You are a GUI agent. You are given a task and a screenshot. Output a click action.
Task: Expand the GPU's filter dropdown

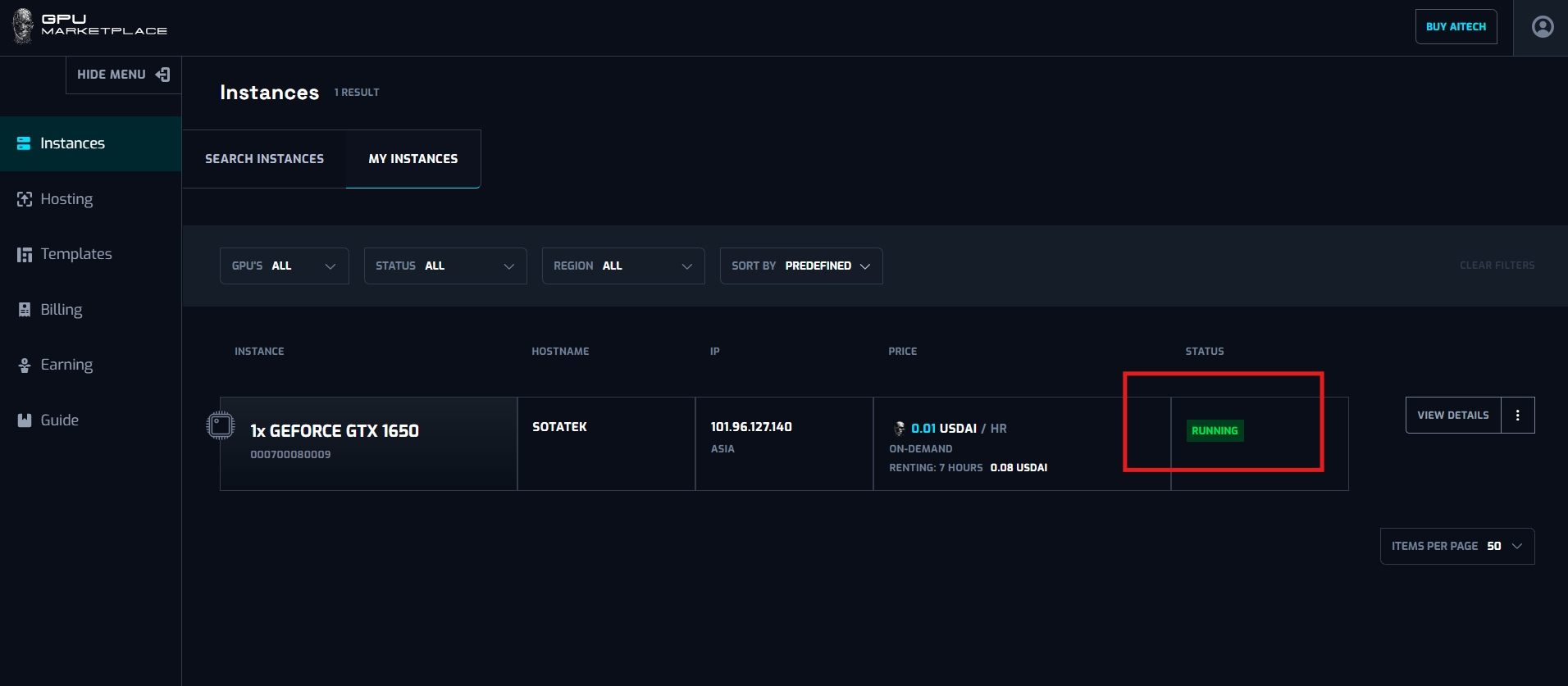[284, 266]
